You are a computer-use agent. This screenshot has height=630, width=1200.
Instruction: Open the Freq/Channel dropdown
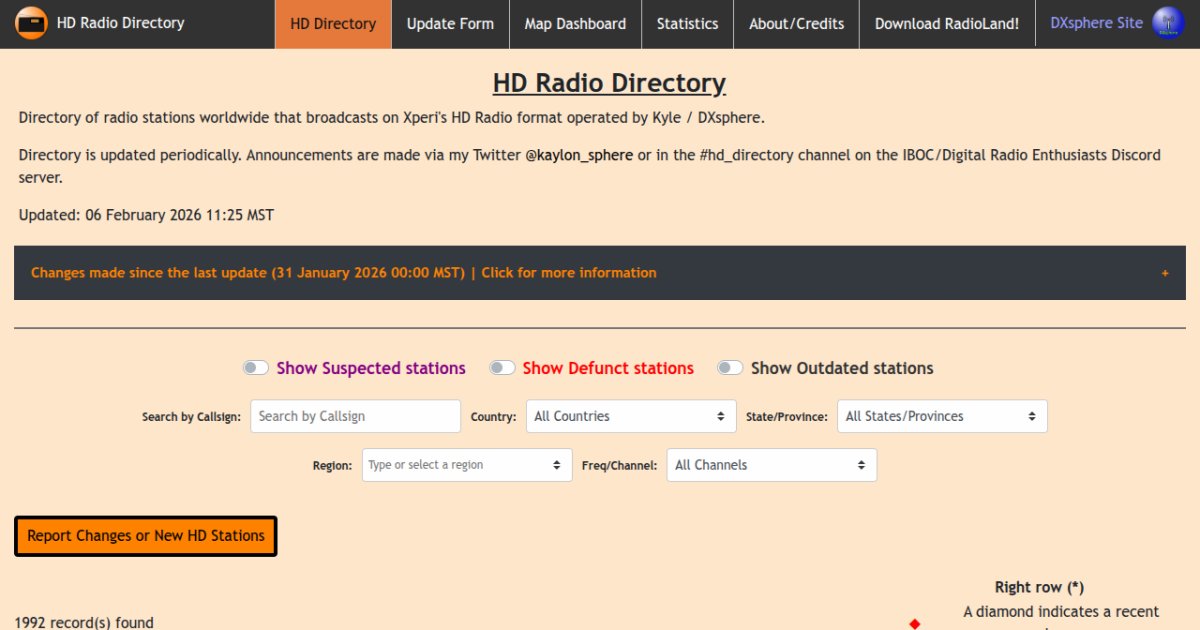771,465
